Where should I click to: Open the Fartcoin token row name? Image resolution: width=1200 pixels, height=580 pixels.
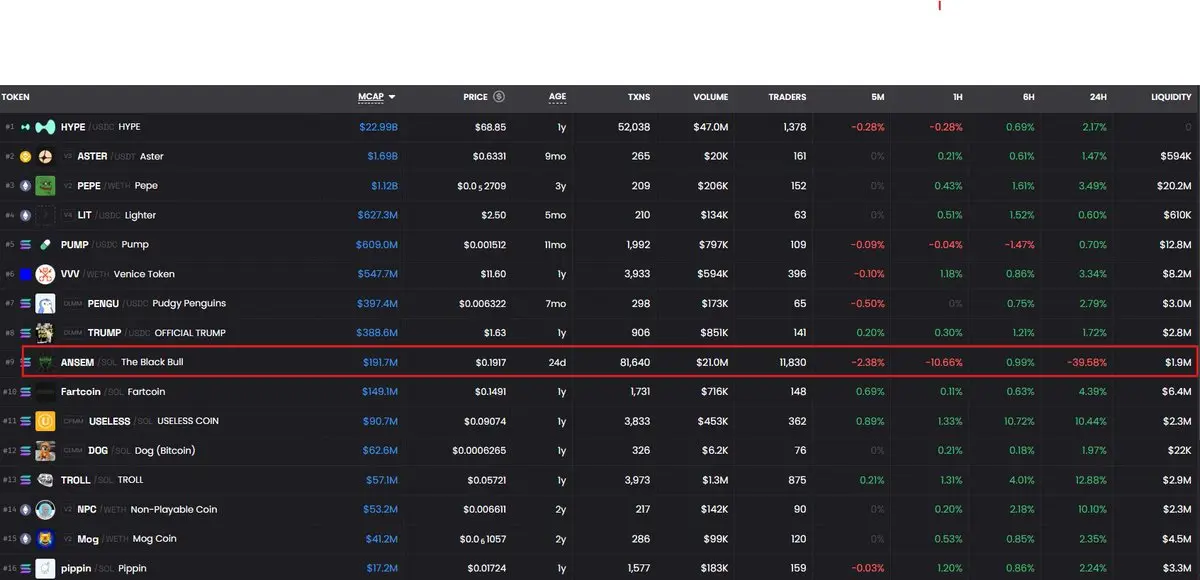point(81,392)
